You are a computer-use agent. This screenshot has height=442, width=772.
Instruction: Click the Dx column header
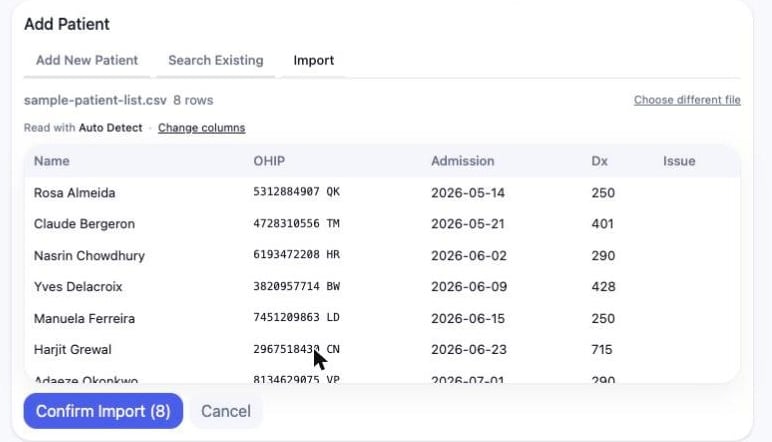pos(599,161)
